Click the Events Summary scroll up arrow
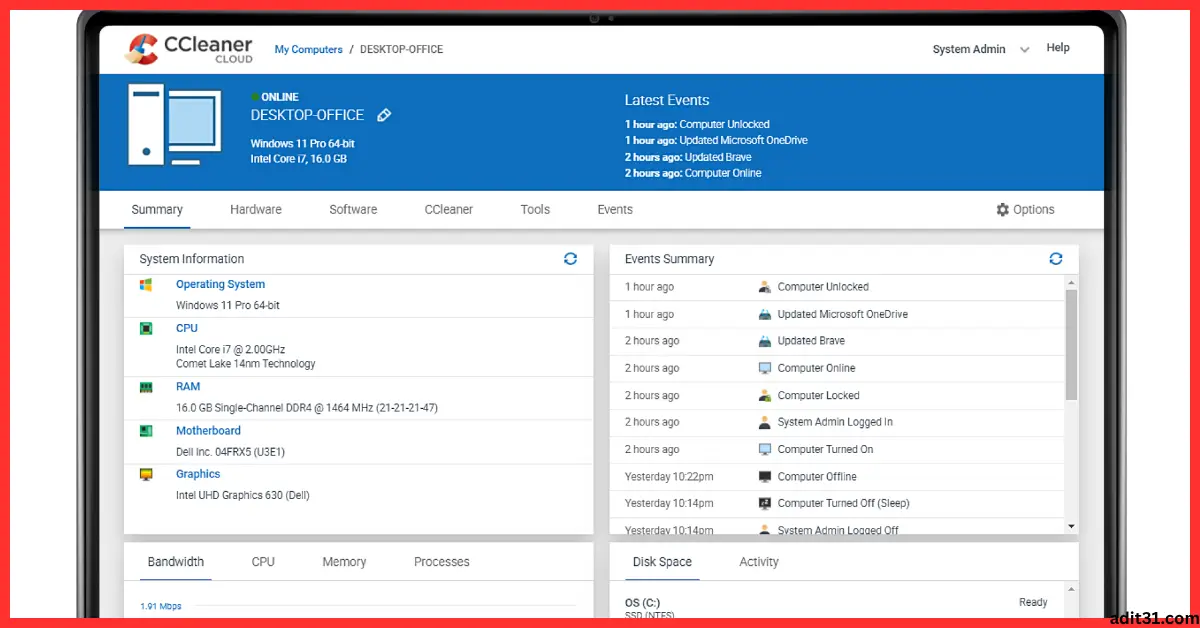The width and height of the screenshot is (1200, 628). (x=1071, y=282)
